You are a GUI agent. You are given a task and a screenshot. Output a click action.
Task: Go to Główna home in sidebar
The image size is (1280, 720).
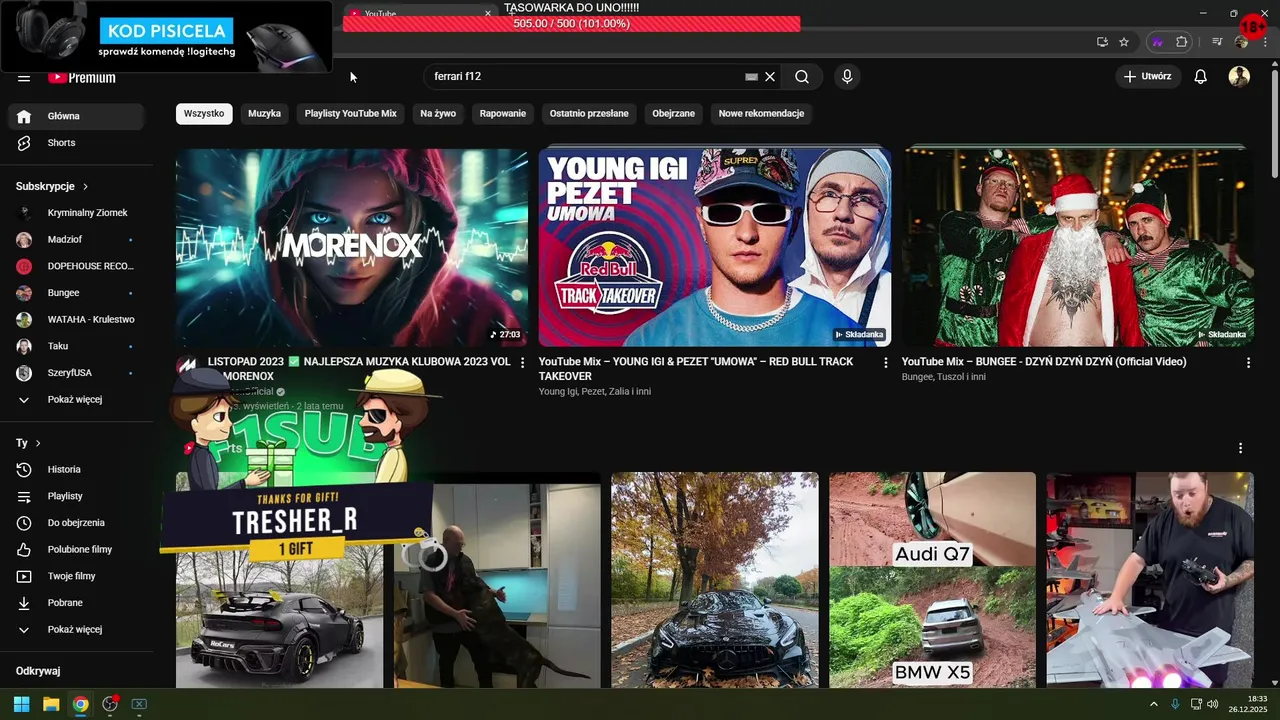76,116
